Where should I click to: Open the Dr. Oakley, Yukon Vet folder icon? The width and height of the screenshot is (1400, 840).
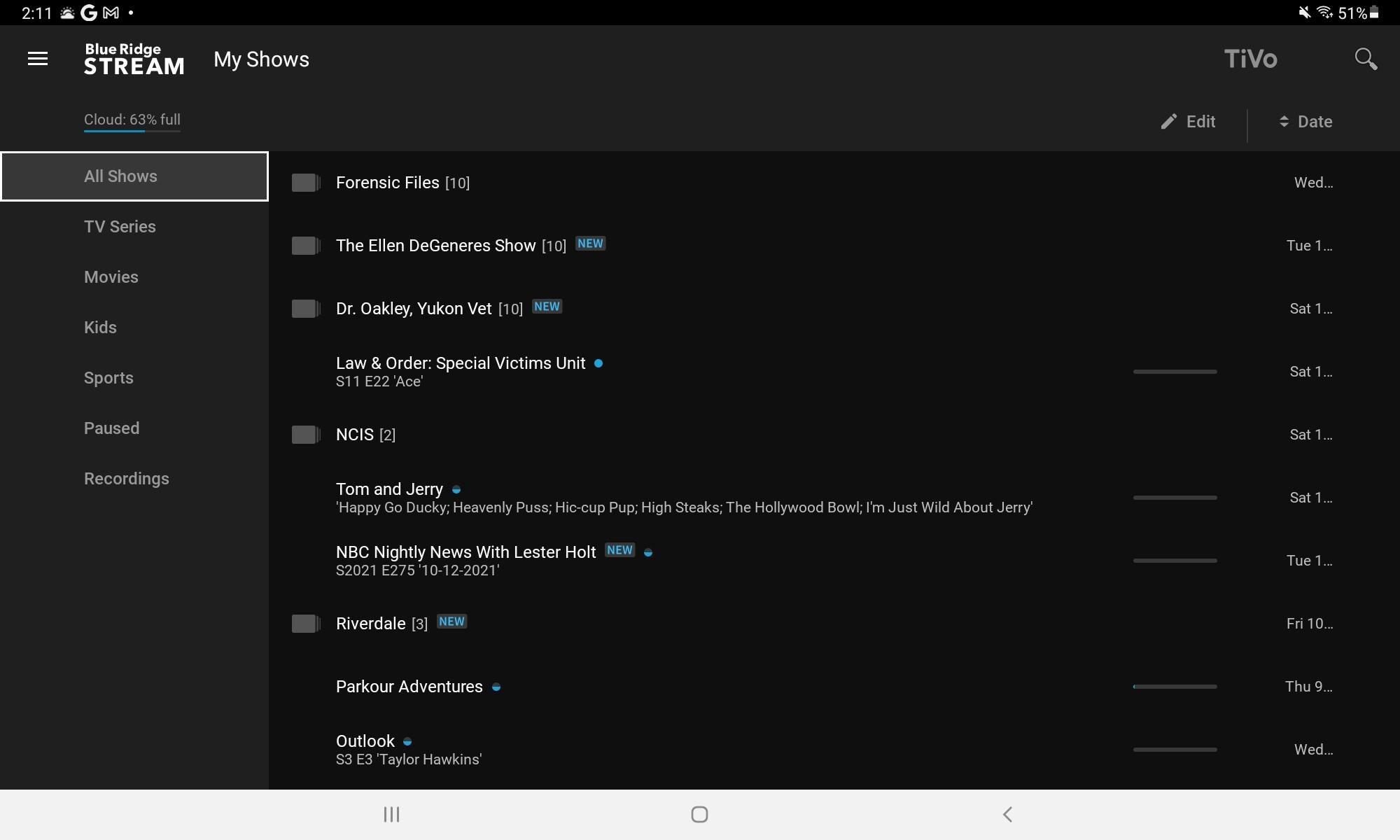click(x=306, y=309)
